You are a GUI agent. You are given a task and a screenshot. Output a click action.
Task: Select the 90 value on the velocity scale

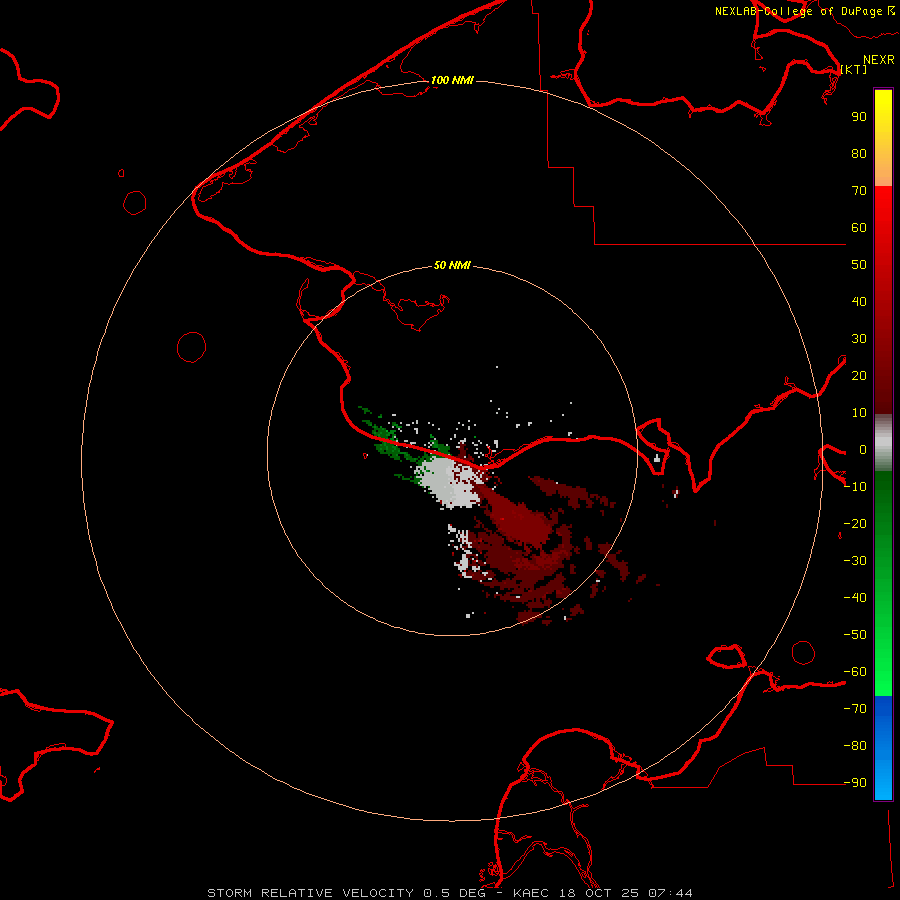(859, 117)
